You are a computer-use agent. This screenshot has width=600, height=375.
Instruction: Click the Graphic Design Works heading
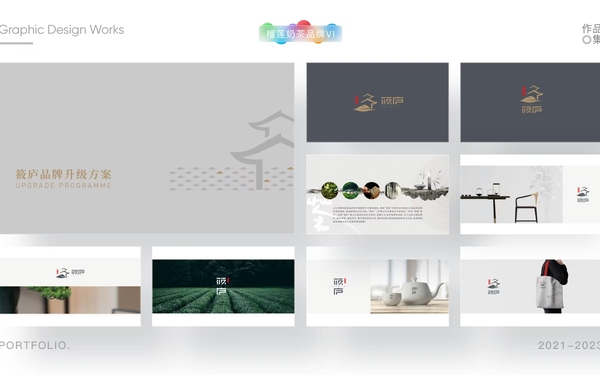click(x=62, y=30)
